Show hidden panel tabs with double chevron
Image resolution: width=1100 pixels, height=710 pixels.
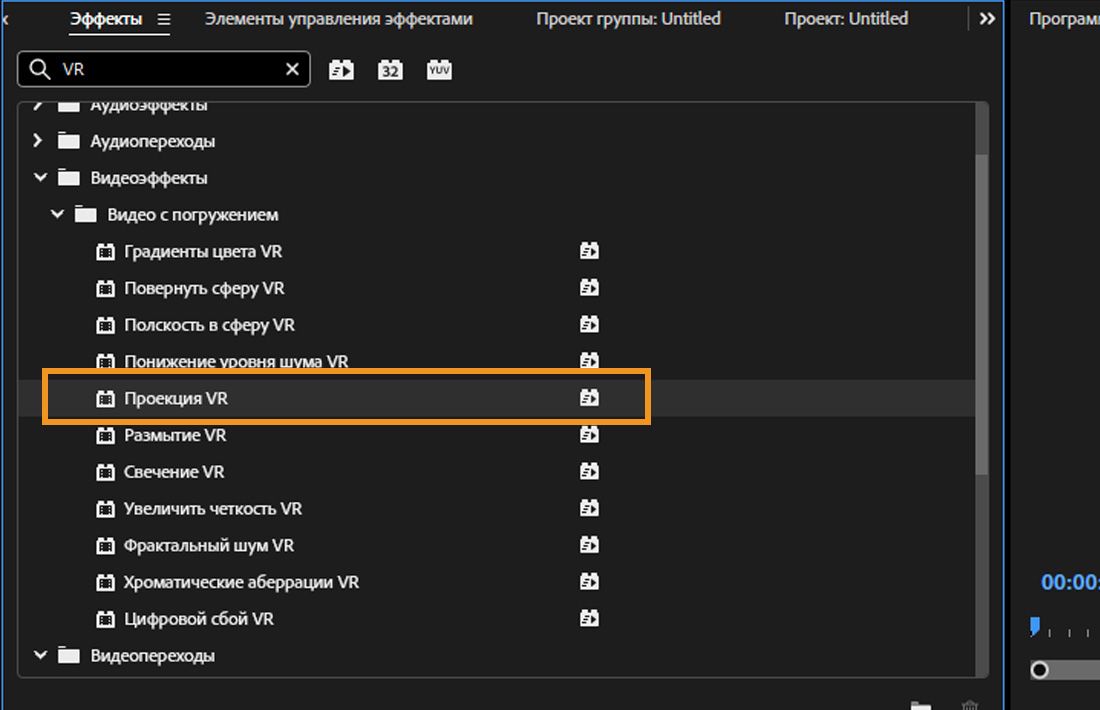click(987, 19)
